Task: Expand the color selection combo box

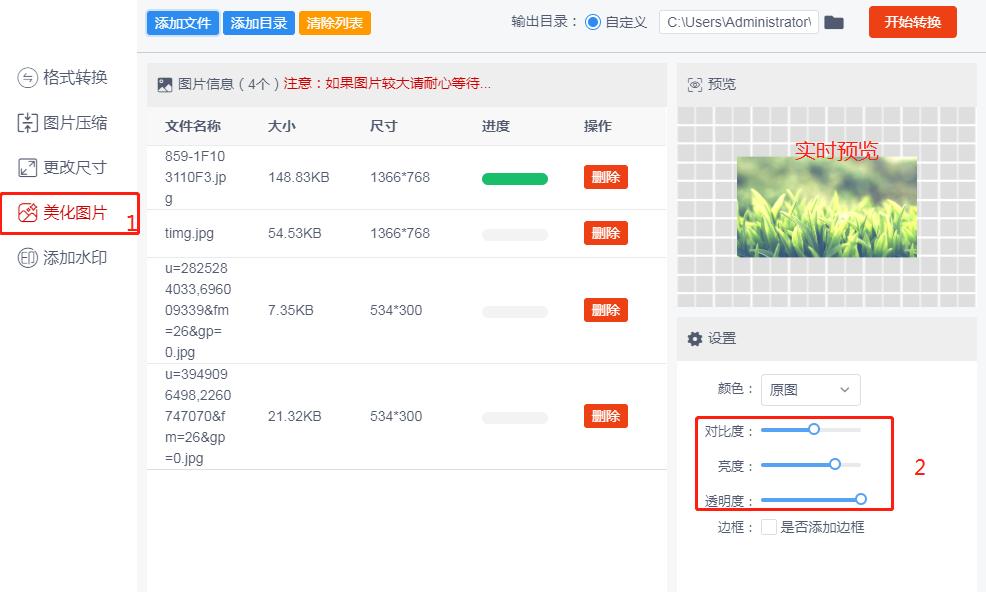Action: (x=810, y=389)
